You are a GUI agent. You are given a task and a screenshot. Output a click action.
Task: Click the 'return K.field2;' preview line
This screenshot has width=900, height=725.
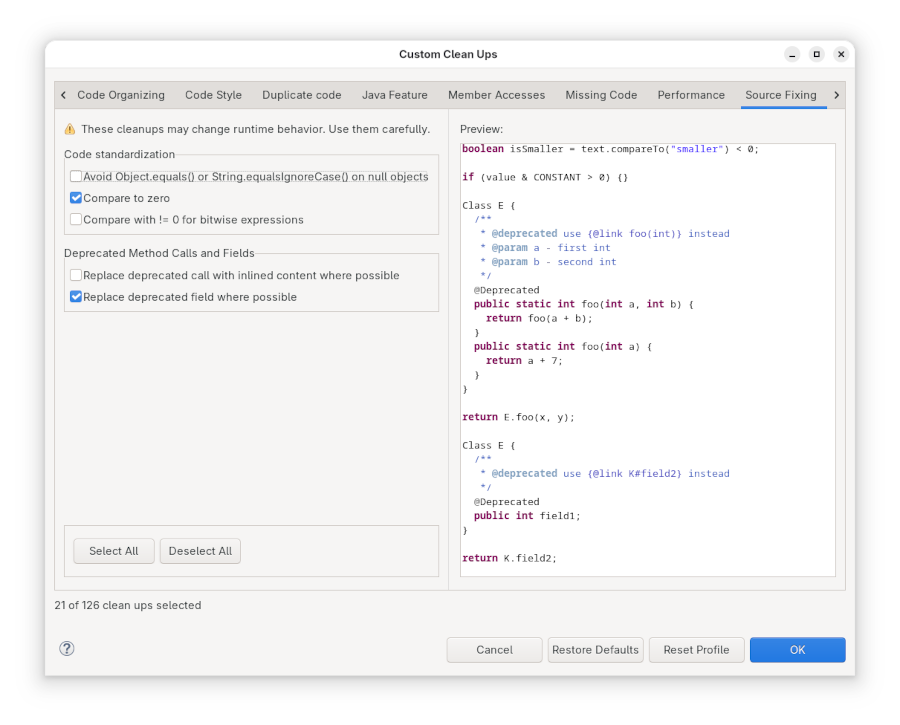(x=509, y=558)
